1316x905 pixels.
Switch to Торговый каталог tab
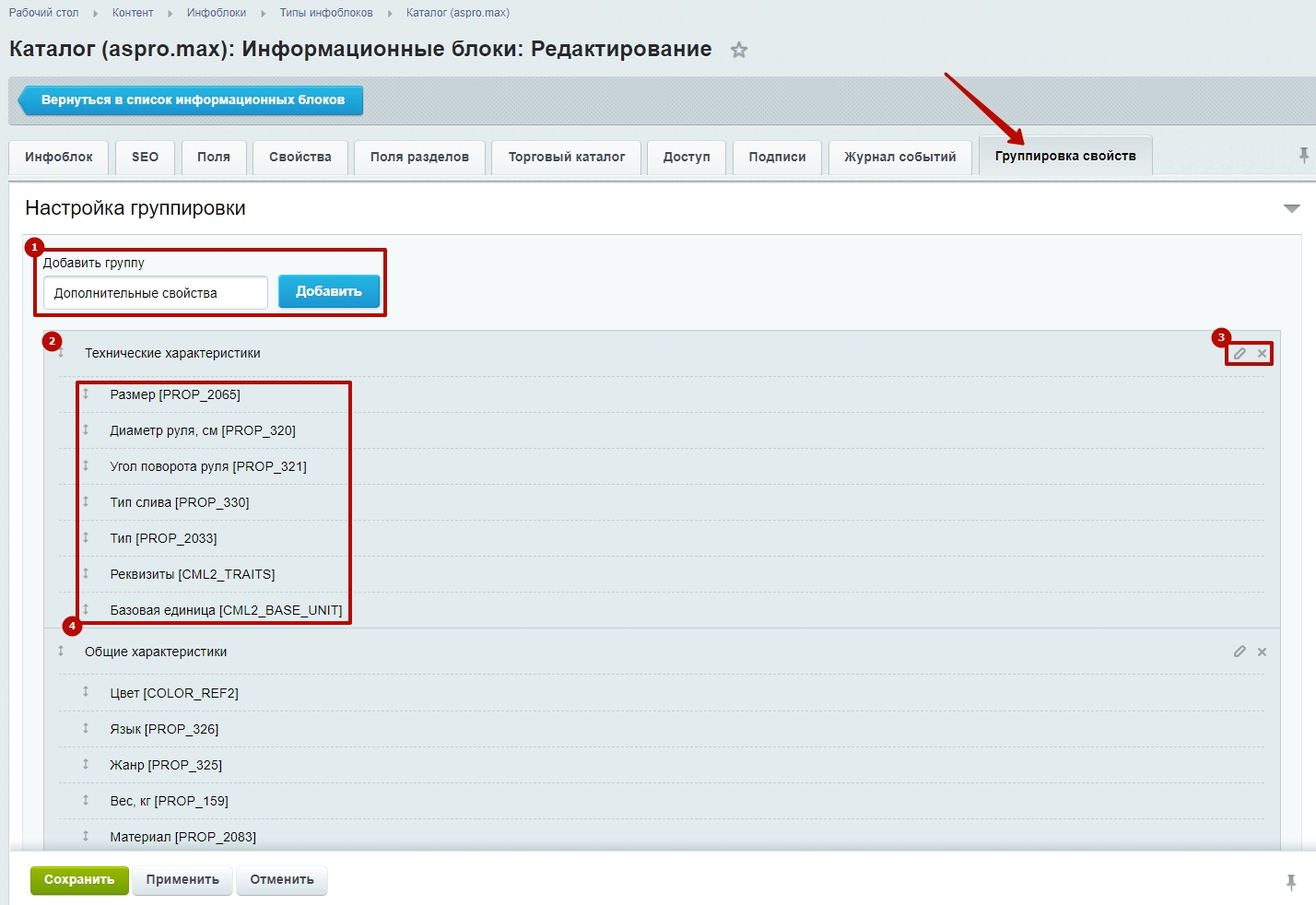tap(566, 158)
